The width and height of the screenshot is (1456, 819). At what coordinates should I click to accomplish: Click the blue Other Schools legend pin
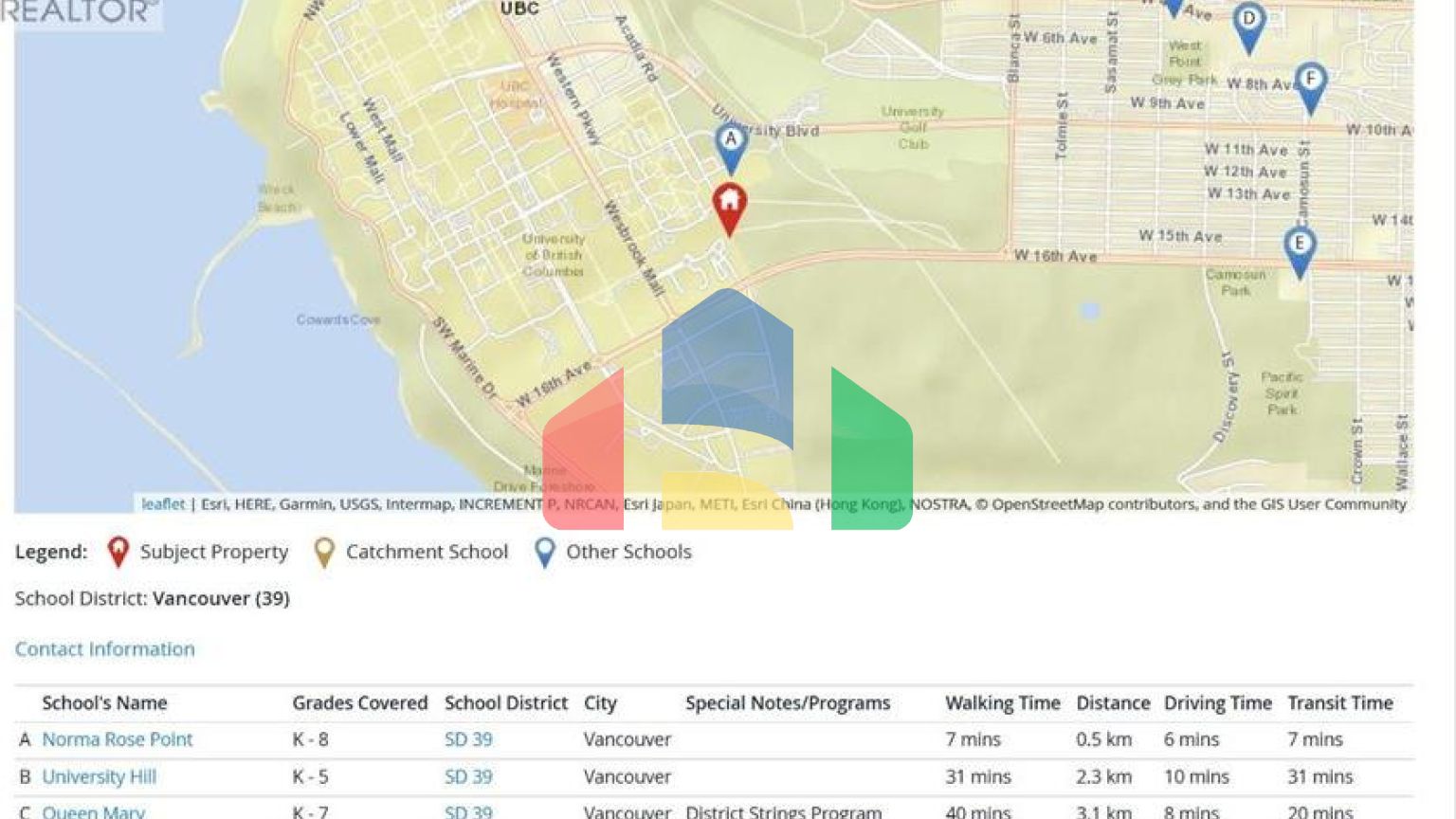(x=545, y=552)
